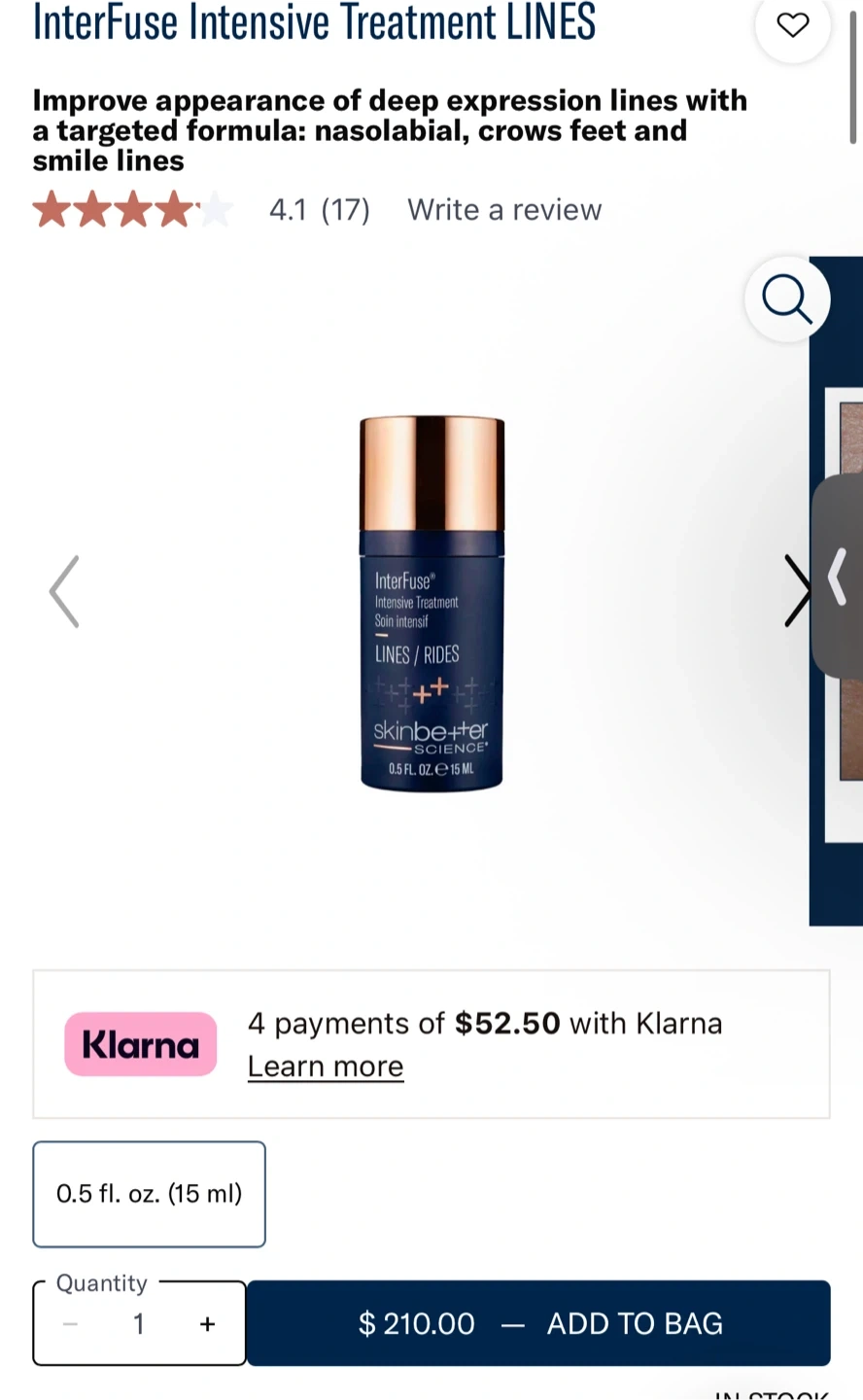
Task: Click the 4.1 rating number
Action: pyautogui.click(x=288, y=210)
